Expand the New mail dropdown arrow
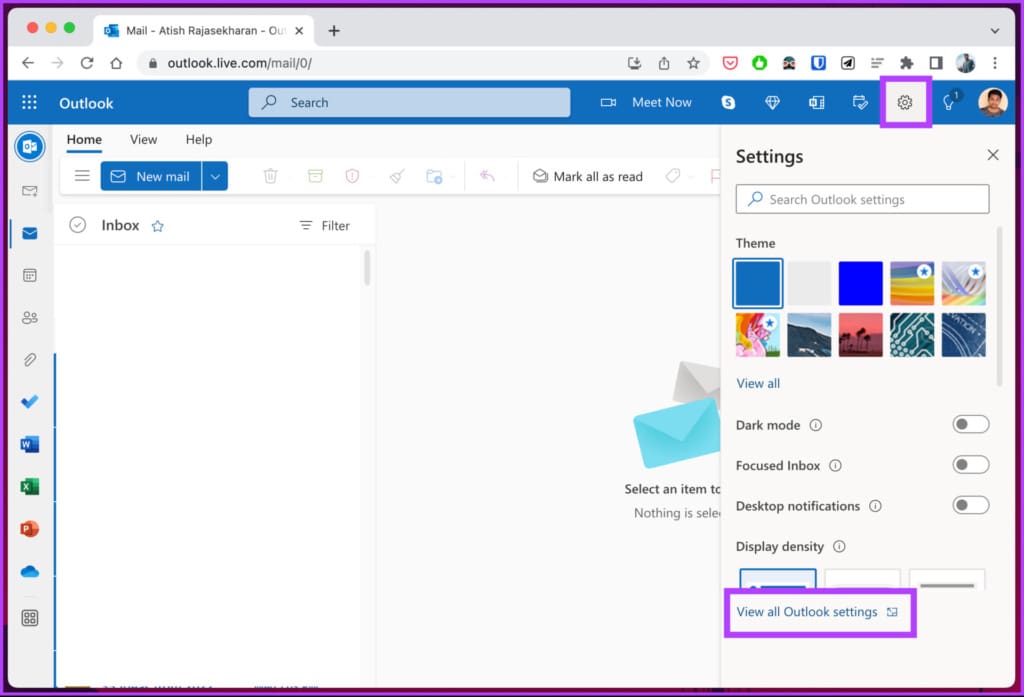The height and width of the screenshot is (697, 1024). 215,176
